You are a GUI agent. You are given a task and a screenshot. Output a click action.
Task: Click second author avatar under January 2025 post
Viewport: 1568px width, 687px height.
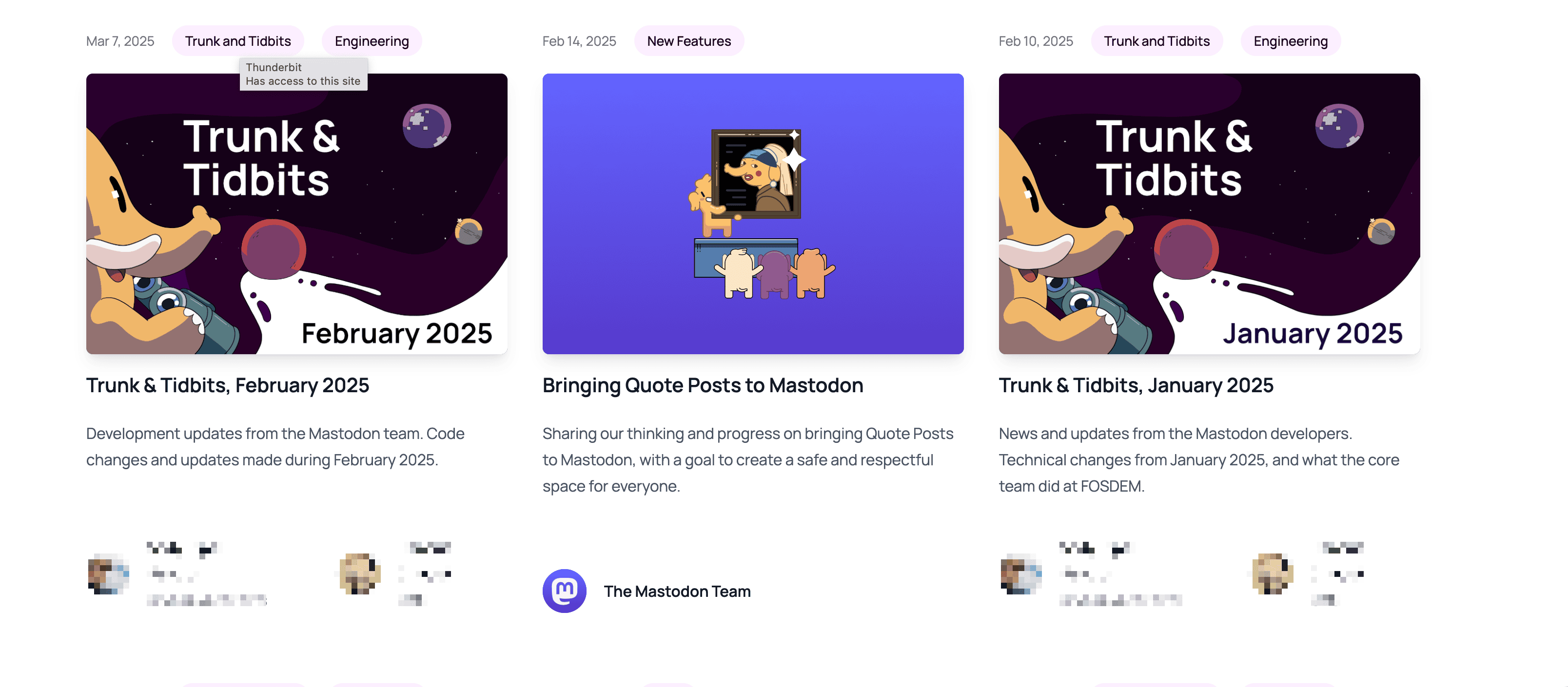1273,574
